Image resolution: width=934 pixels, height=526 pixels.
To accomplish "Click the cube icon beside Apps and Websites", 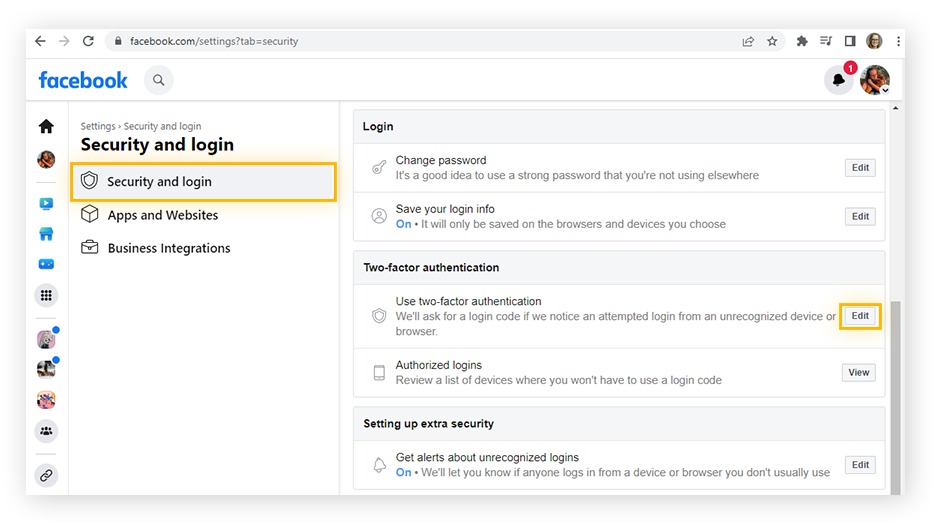I will pyautogui.click(x=89, y=214).
